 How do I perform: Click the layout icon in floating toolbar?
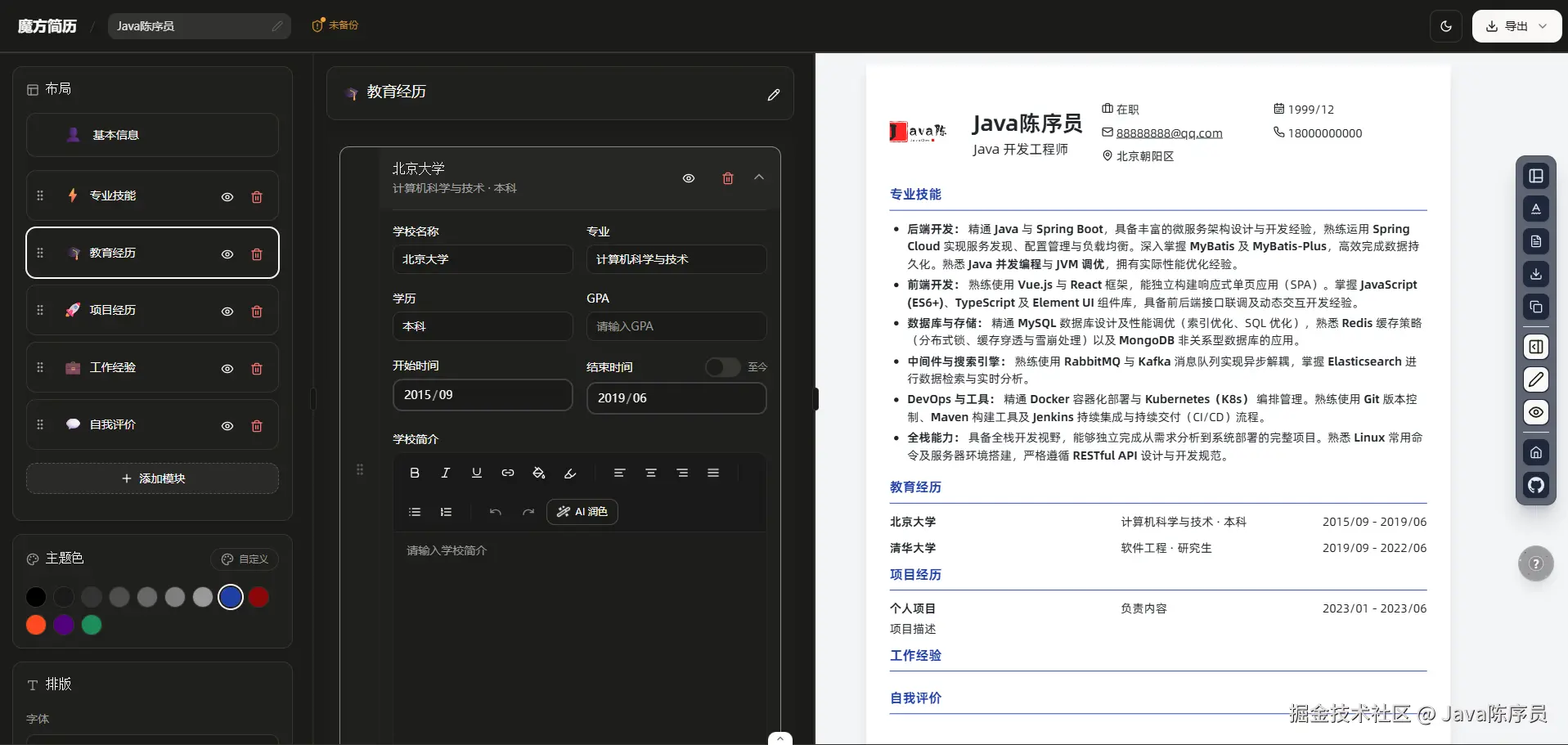[x=1536, y=176]
